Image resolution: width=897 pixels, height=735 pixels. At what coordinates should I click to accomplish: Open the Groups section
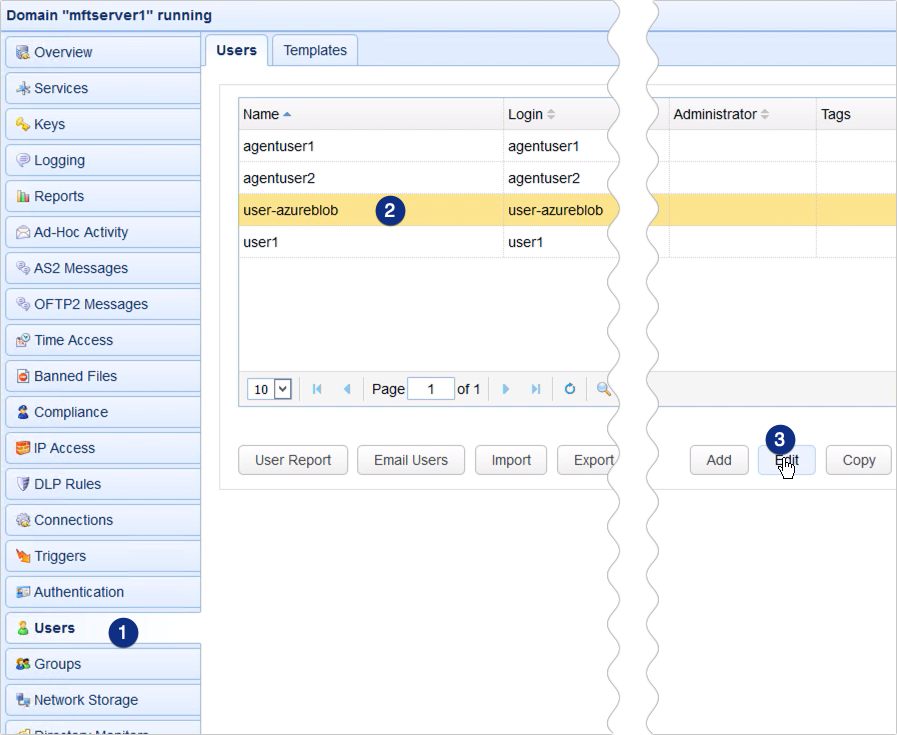(x=58, y=663)
